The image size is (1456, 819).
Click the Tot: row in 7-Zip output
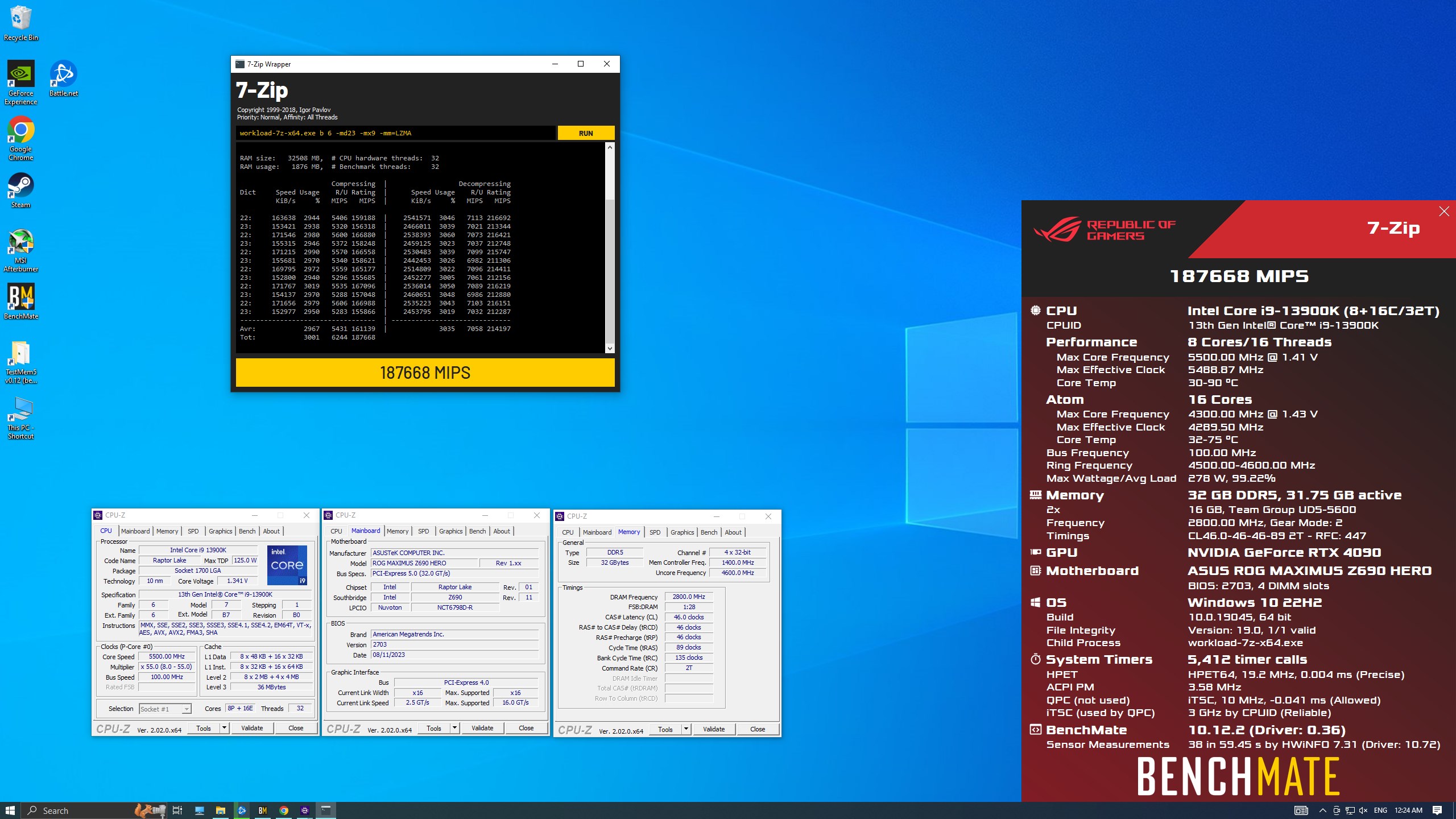point(308,337)
